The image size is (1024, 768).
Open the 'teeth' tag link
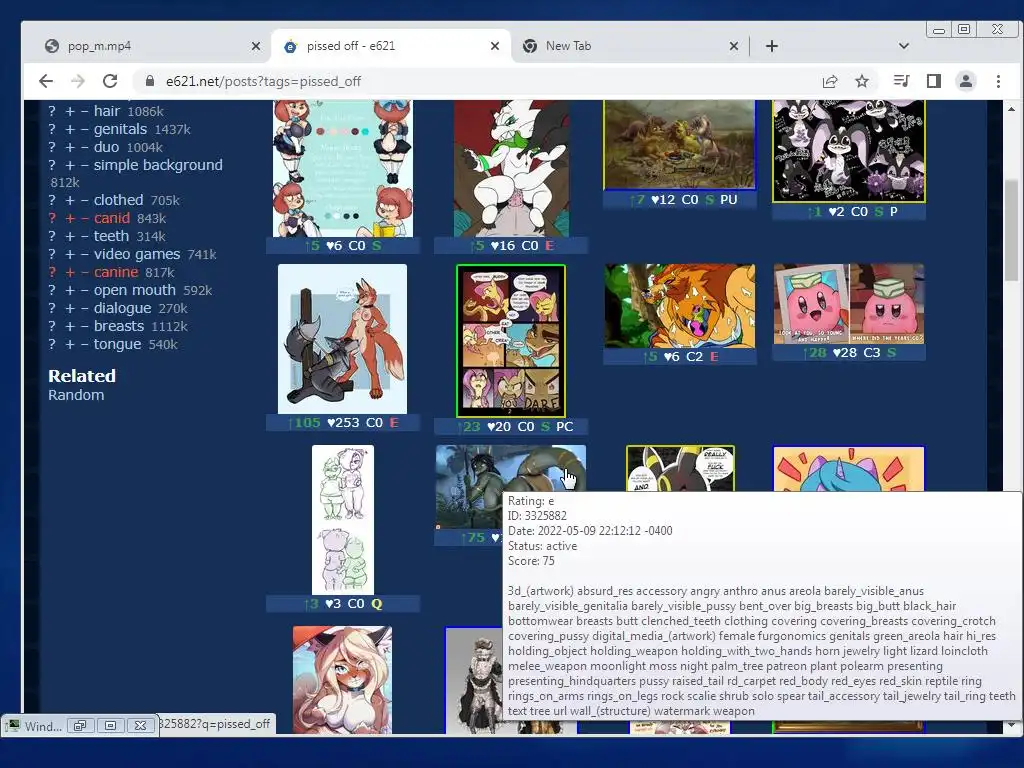(x=111, y=236)
